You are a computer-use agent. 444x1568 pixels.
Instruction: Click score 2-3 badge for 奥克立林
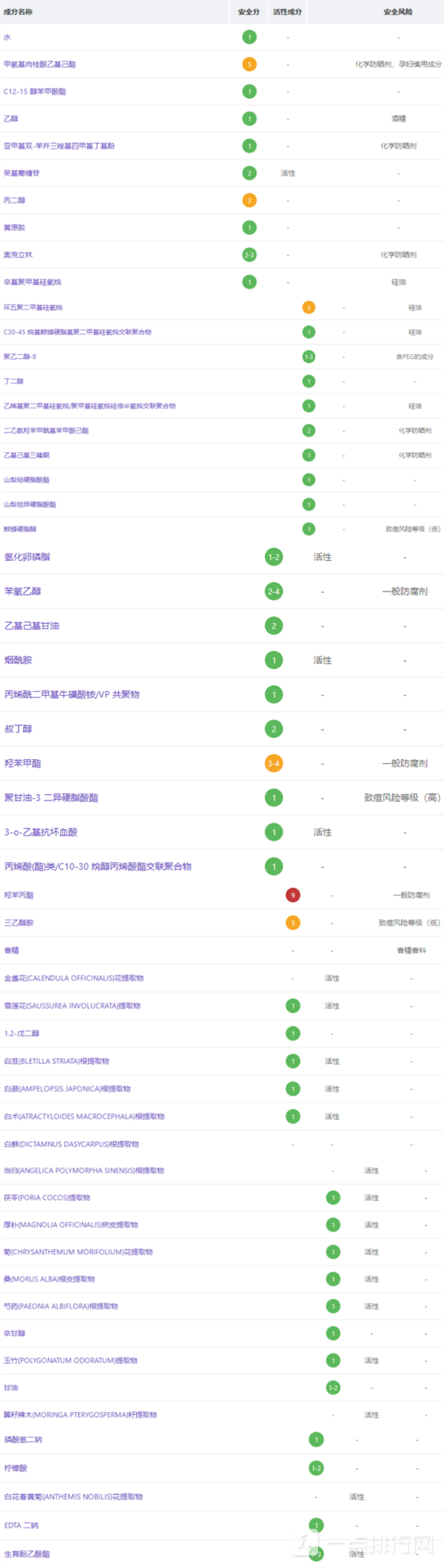coord(249,255)
